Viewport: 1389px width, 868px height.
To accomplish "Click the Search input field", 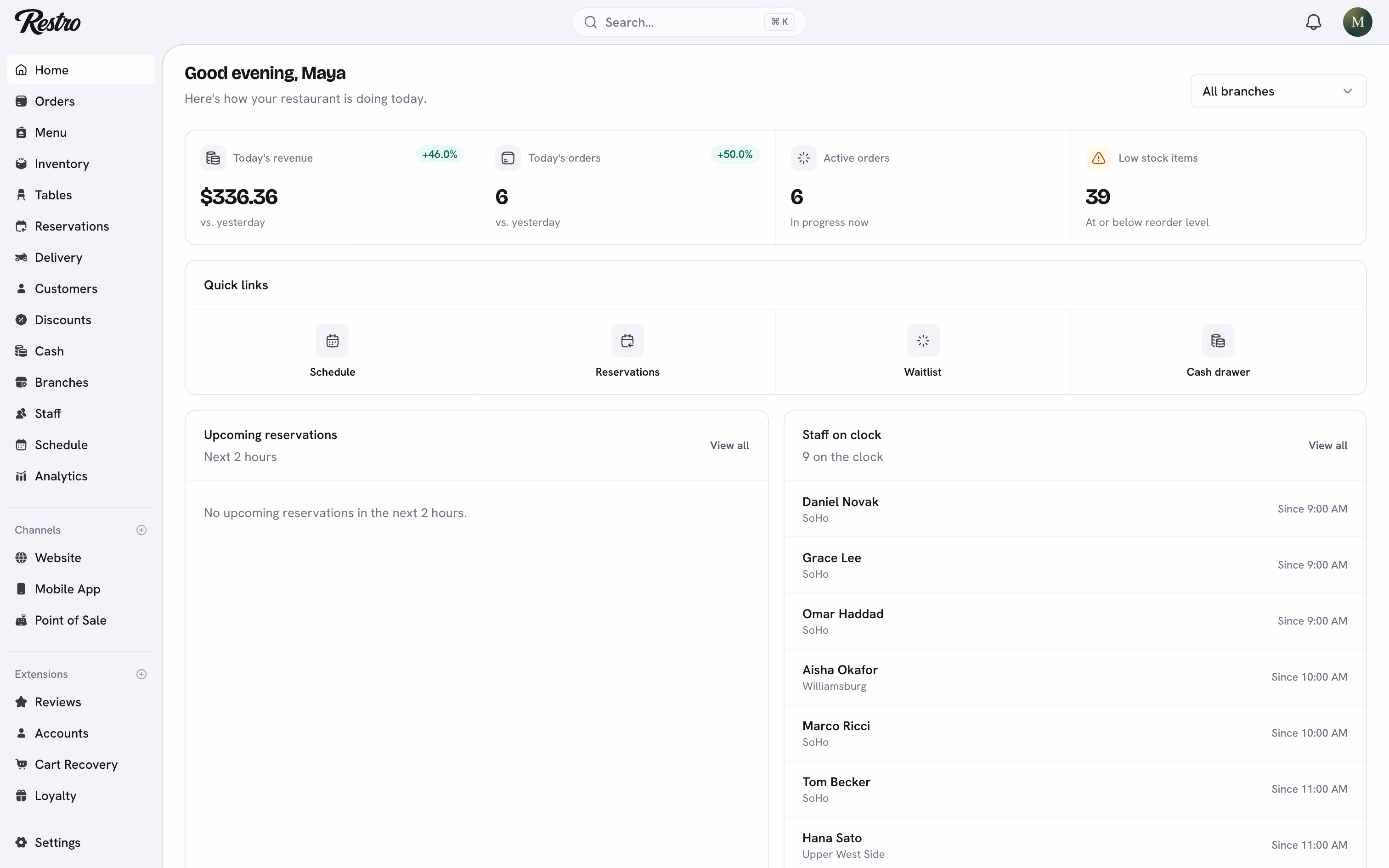I will point(689,22).
